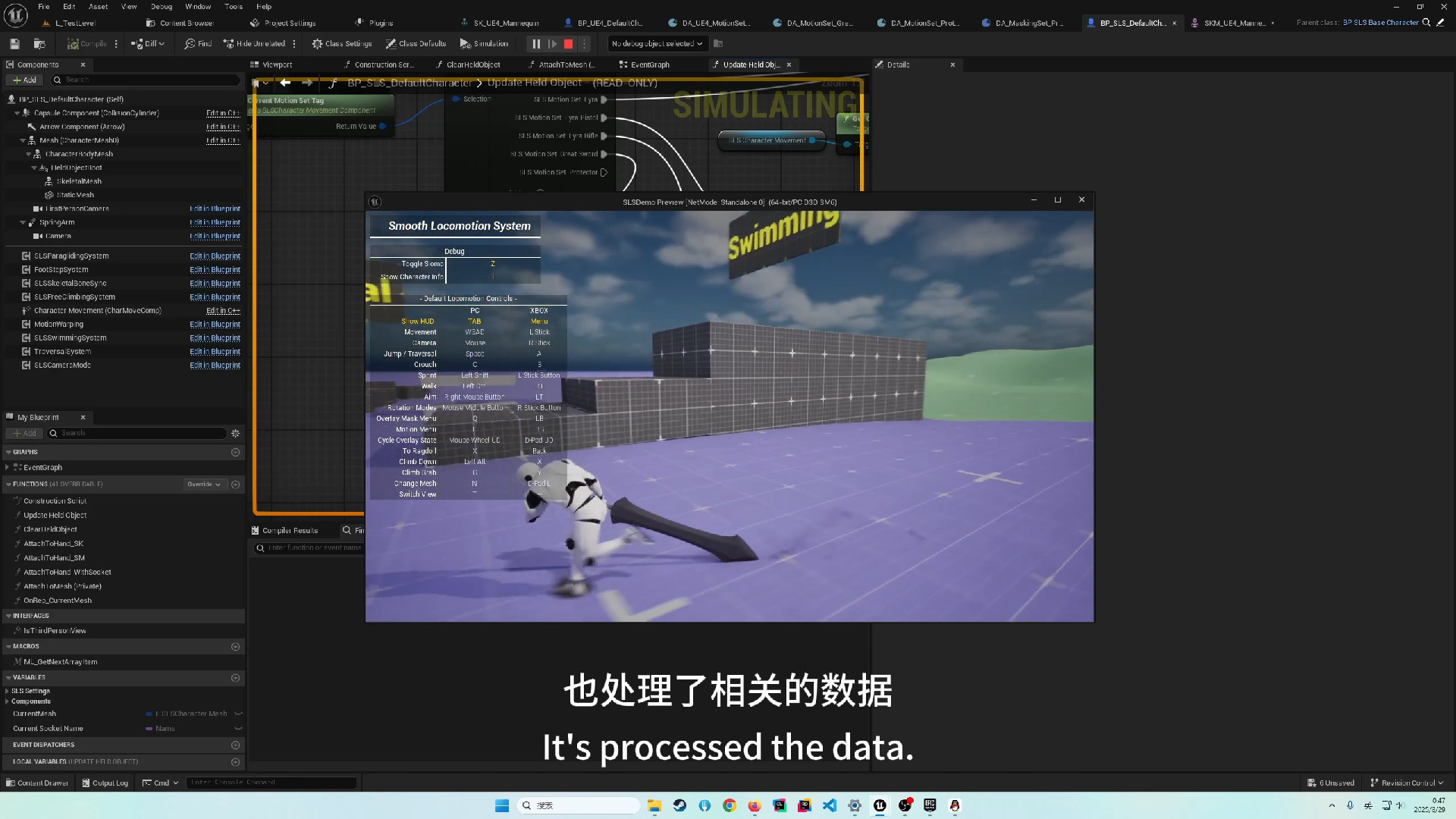This screenshot has height=819, width=1456.
Task: Click Edit in Blueprint for SLSCameraMode
Action: (x=215, y=366)
